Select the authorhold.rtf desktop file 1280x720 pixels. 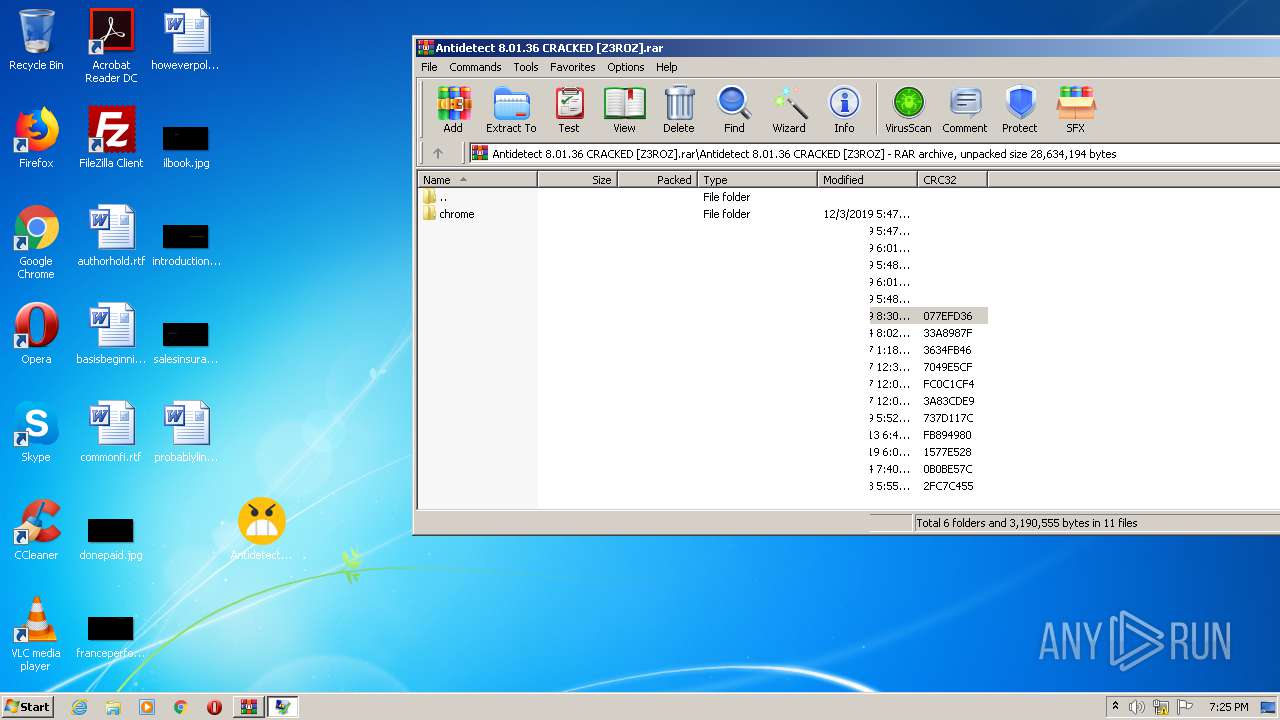click(x=111, y=236)
